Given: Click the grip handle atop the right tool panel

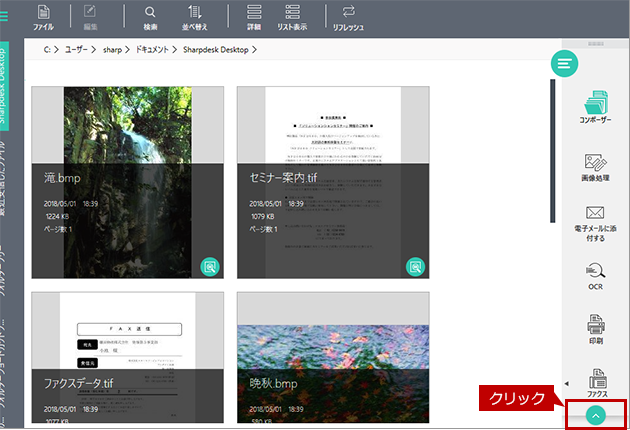Looking at the screenshot, I should tap(596, 43).
